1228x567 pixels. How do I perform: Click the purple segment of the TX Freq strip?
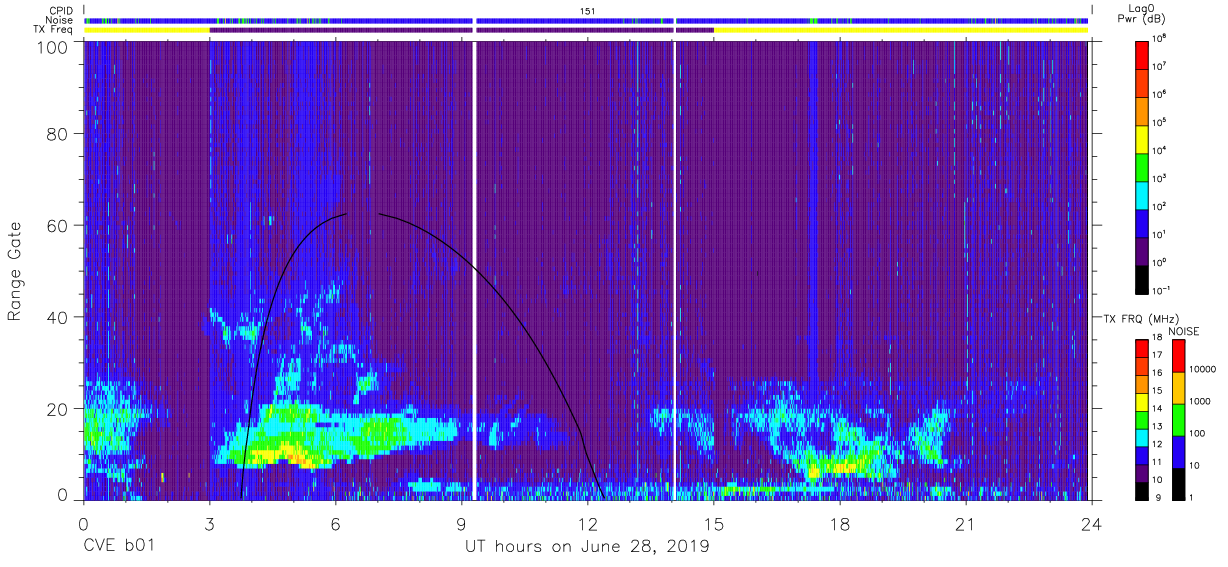pos(461,30)
